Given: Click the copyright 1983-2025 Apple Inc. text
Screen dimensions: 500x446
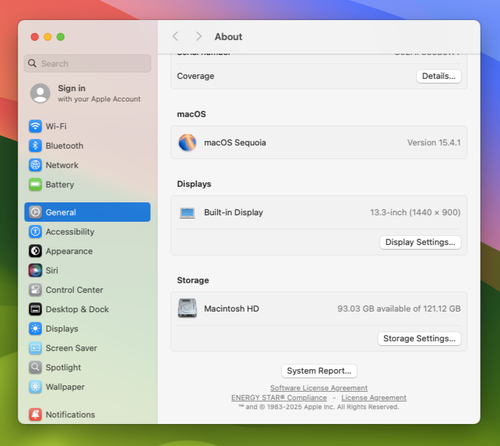Looking at the screenshot, I should click(319, 407).
